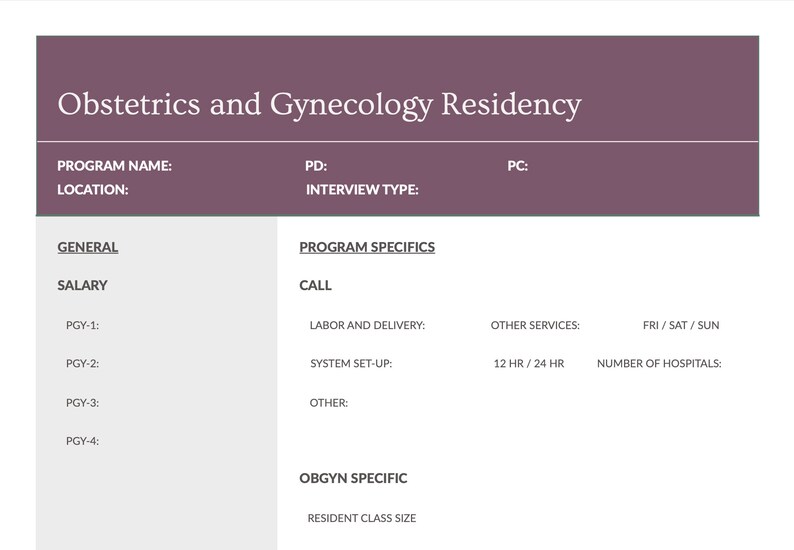Select the FRI / SAT / SUN text
794x550 pixels.
click(x=681, y=325)
